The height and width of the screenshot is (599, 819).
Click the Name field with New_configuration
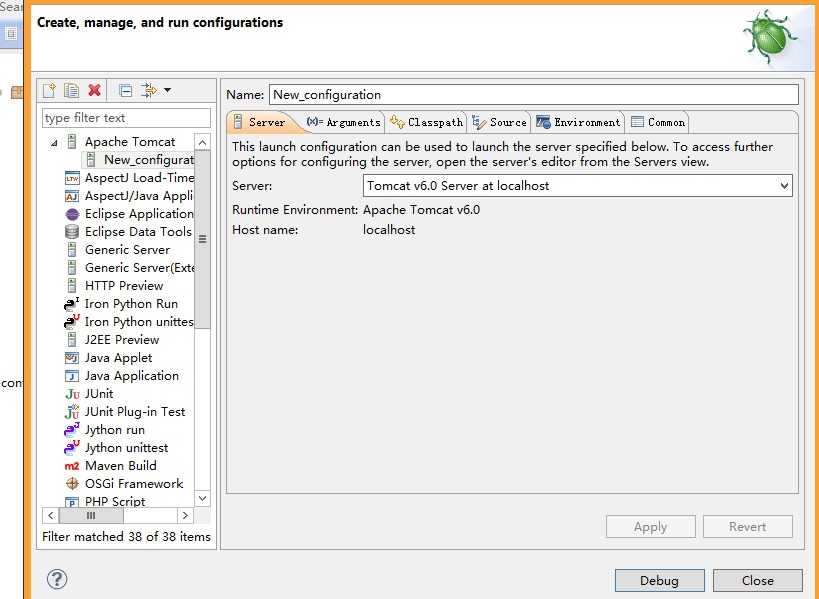pyautogui.click(x=534, y=95)
